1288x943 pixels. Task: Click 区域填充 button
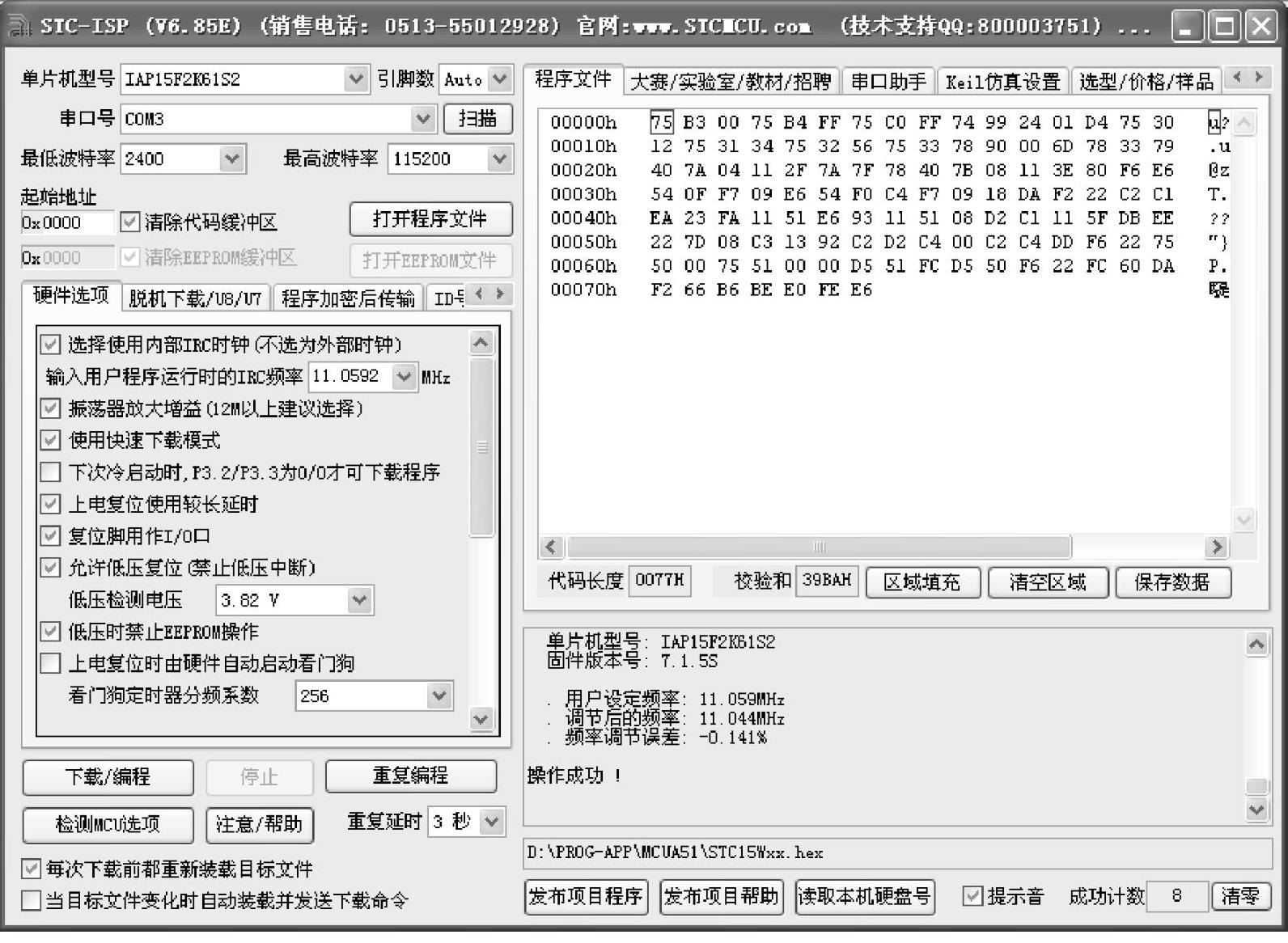pos(922,582)
